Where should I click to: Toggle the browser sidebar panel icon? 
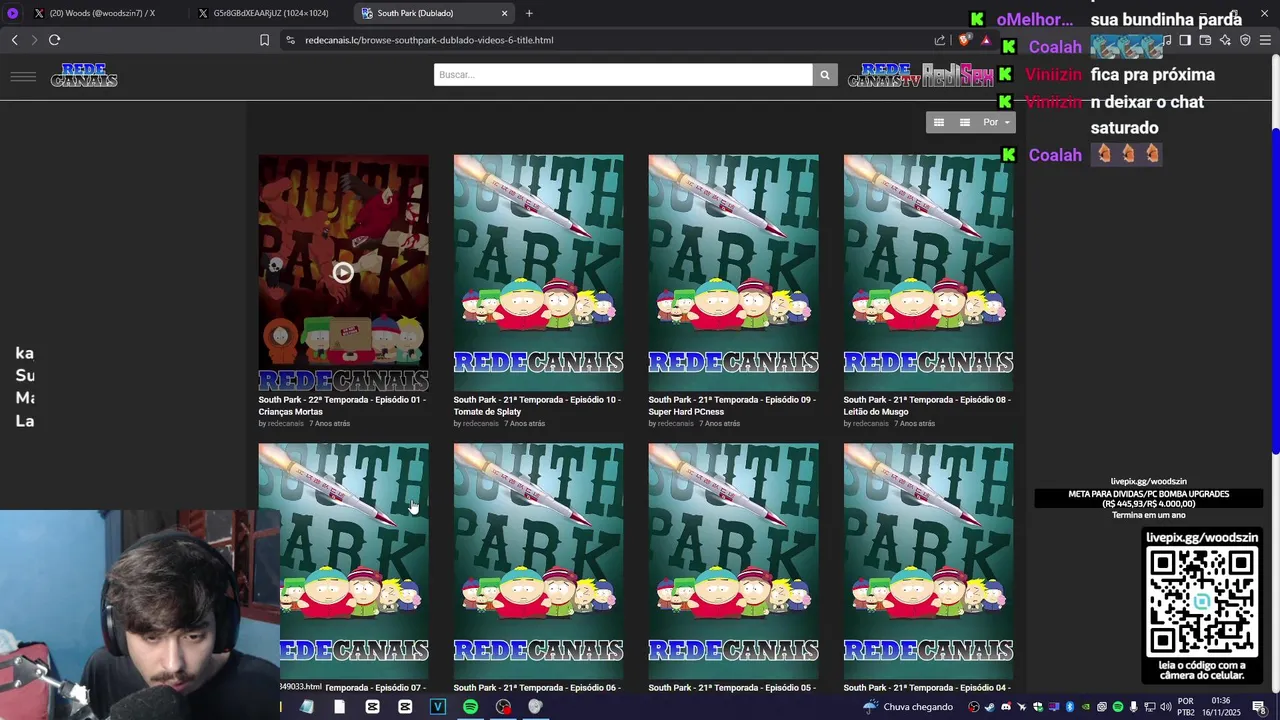tap(1185, 40)
